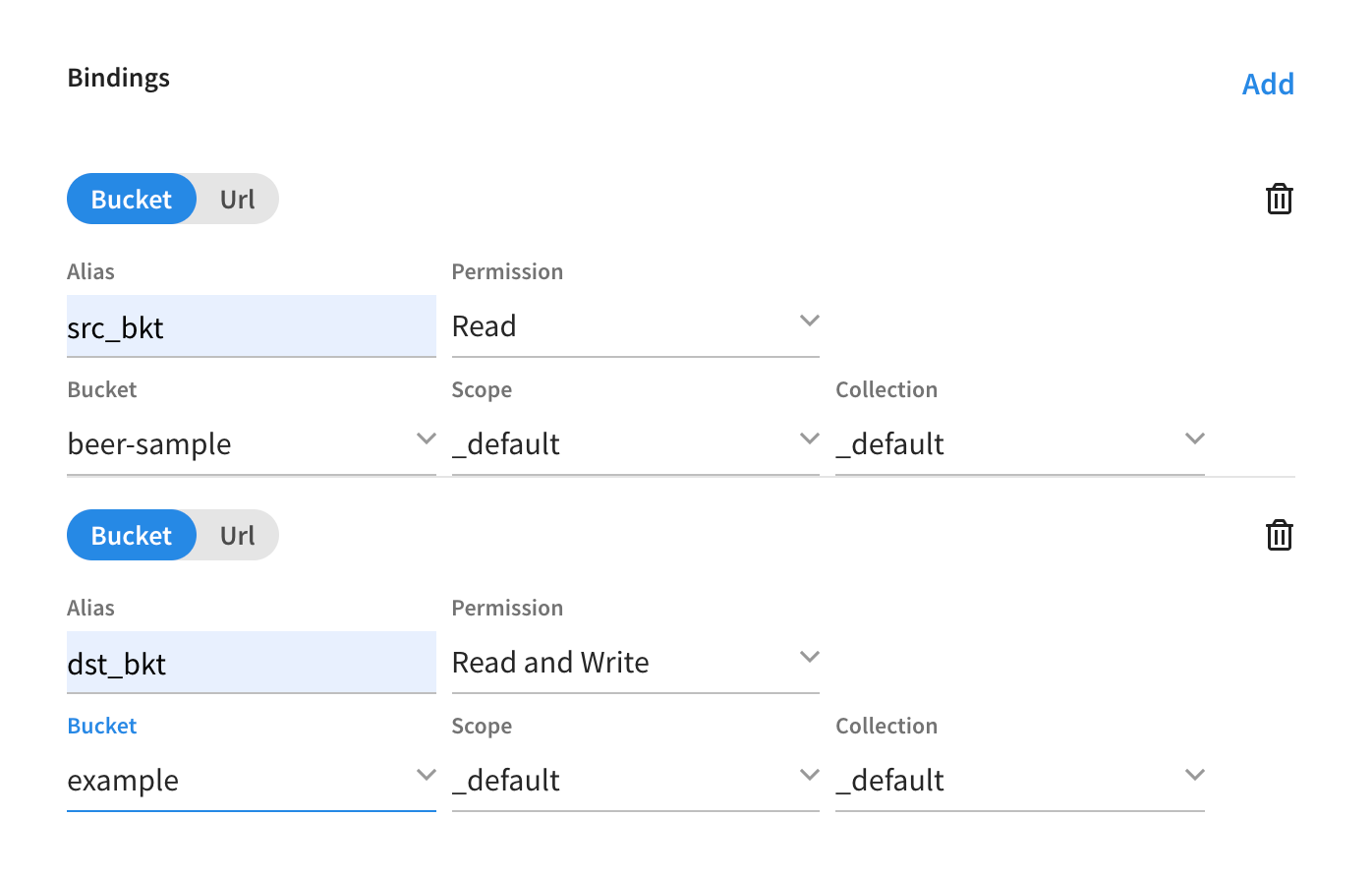This screenshot has height=877, width=1372.
Task: Click the chevron arrow beside example bucket
Action: (x=426, y=775)
